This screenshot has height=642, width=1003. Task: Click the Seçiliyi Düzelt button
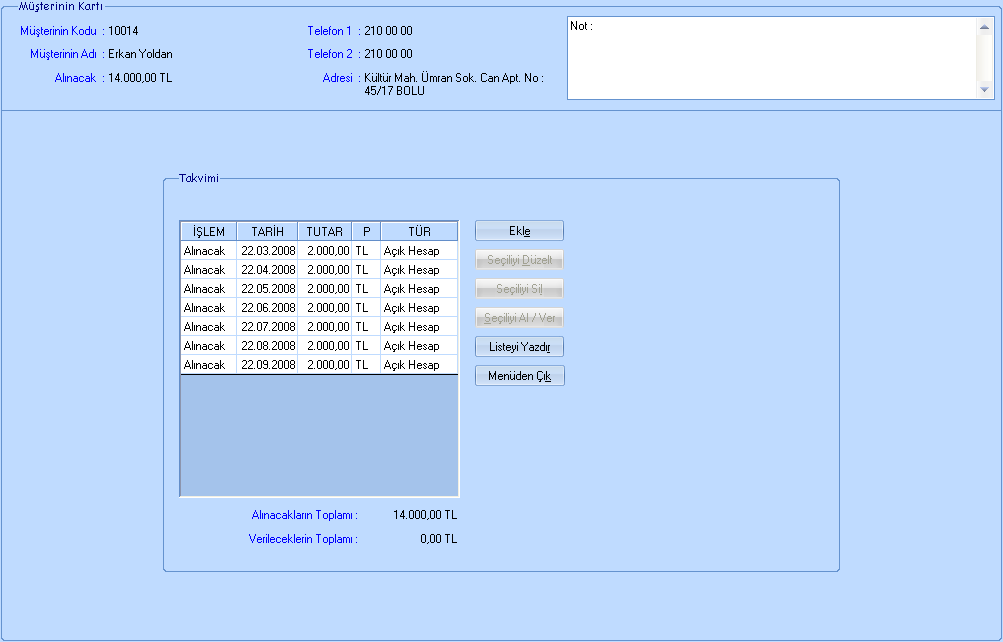coord(519,260)
